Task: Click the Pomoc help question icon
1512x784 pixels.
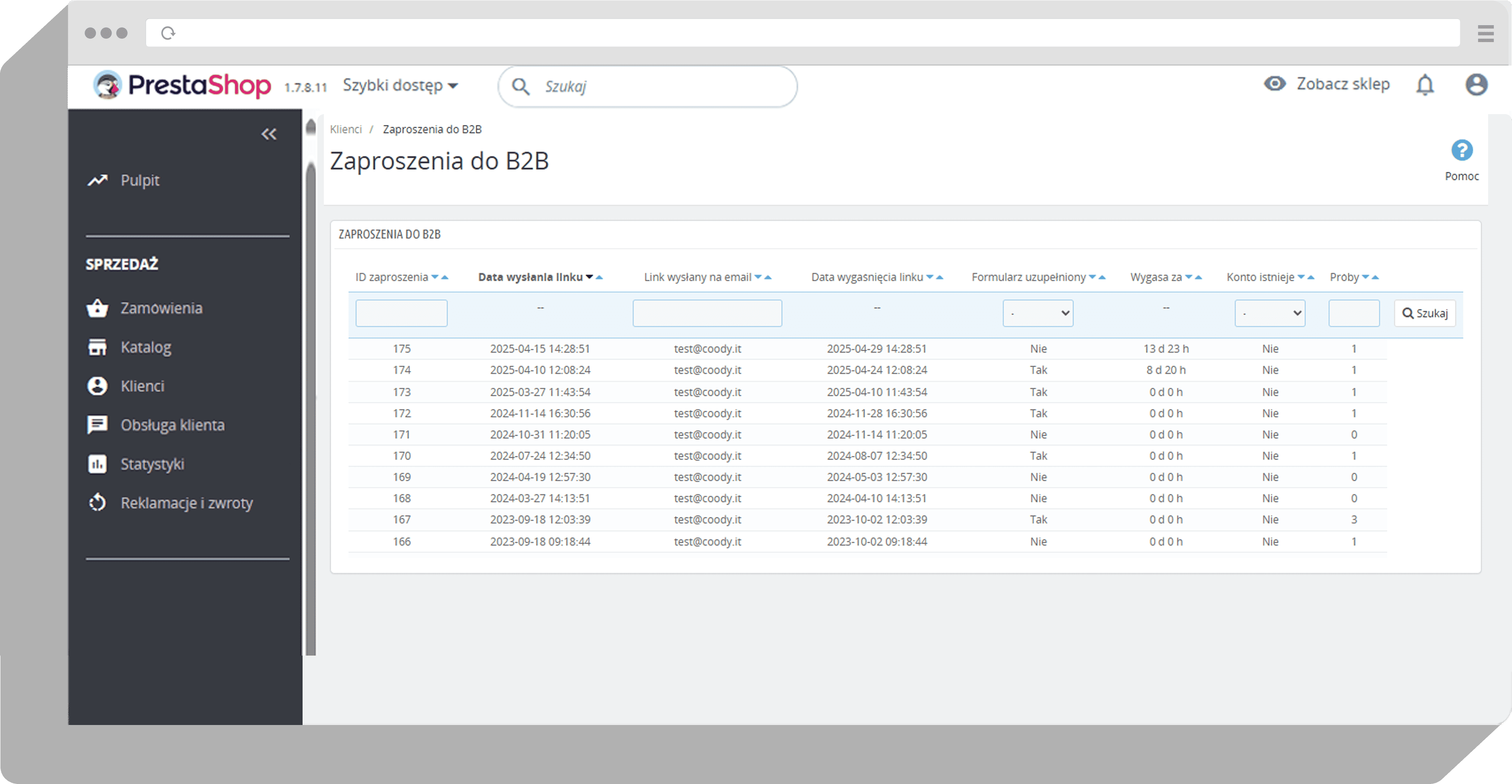Action: (x=1462, y=151)
